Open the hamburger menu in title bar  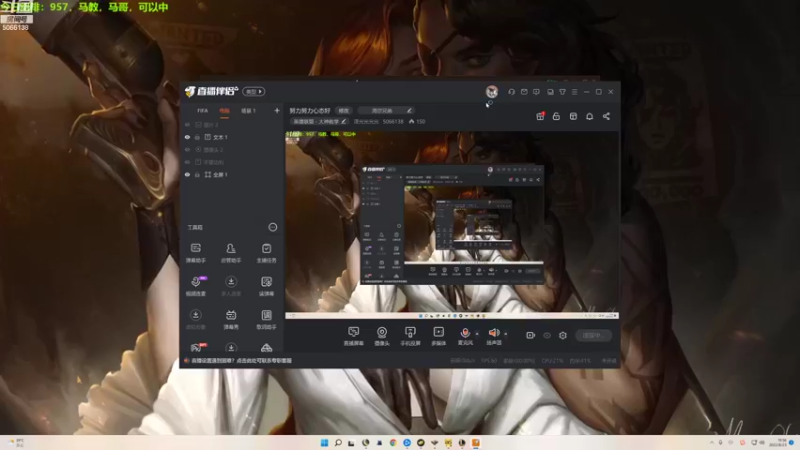tap(574, 92)
